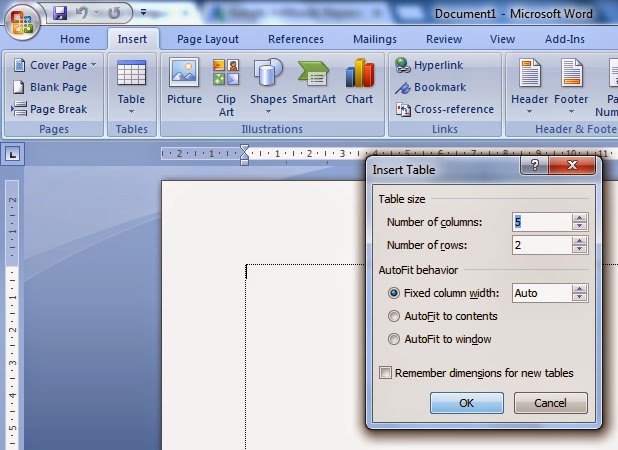Click Help button in Insert Table dialog
The width and height of the screenshot is (618, 450).
(534, 165)
